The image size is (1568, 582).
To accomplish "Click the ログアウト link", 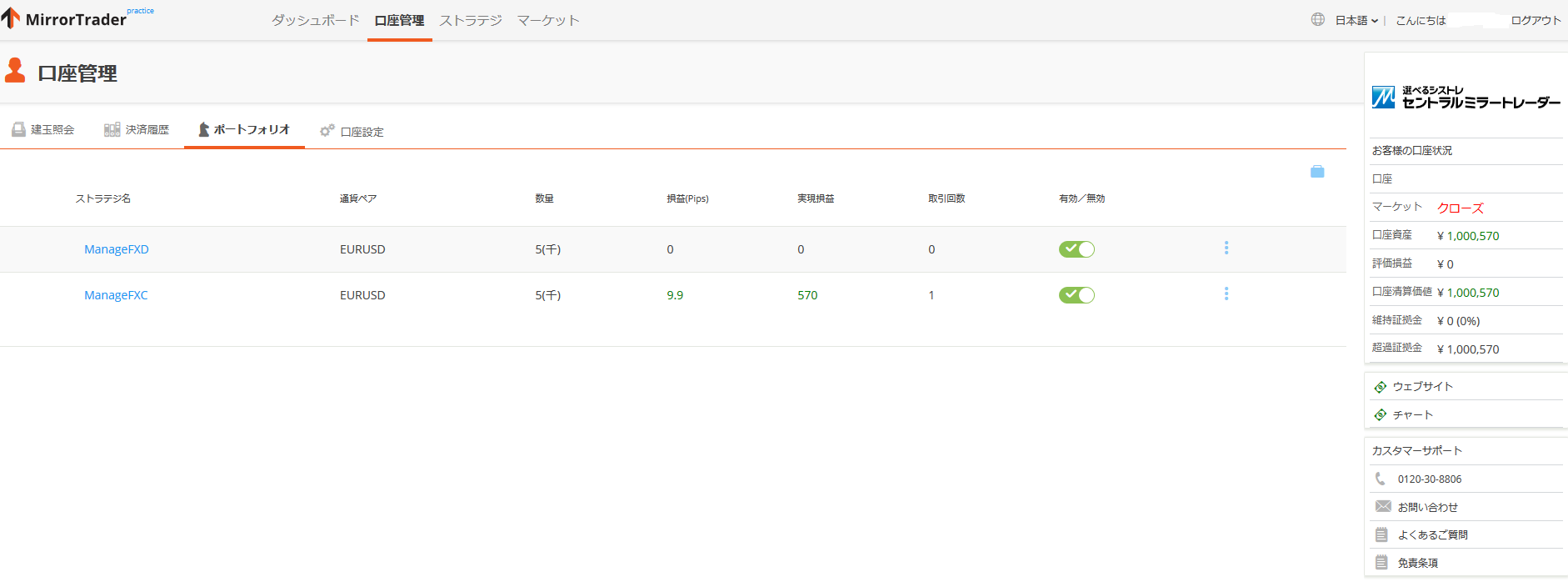I will 1536,20.
